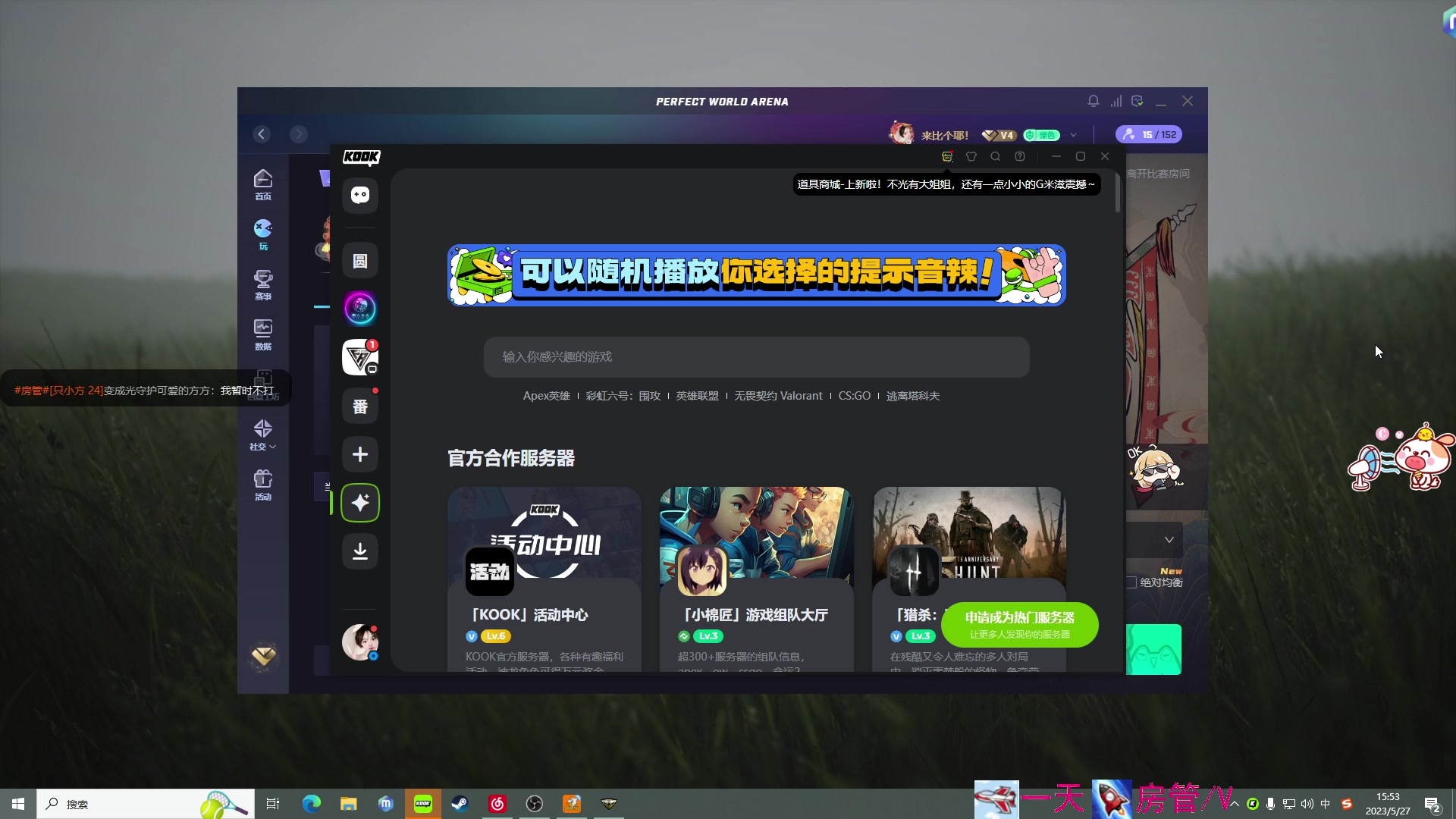The width and height of the screenshot is (1456, 819).
Task: Open the 圆 server in KOOK sidebar
Action: [x=360, y=261]
